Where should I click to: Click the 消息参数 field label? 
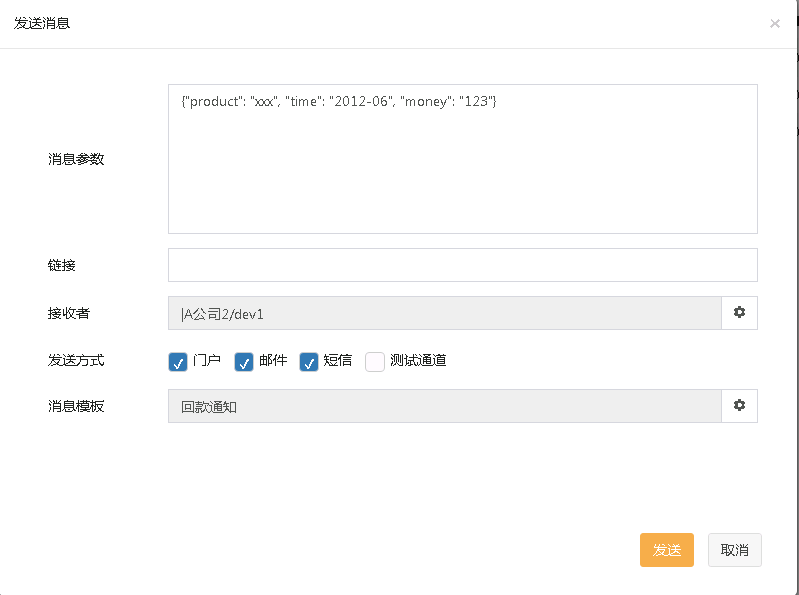click(x=76, y=159)
